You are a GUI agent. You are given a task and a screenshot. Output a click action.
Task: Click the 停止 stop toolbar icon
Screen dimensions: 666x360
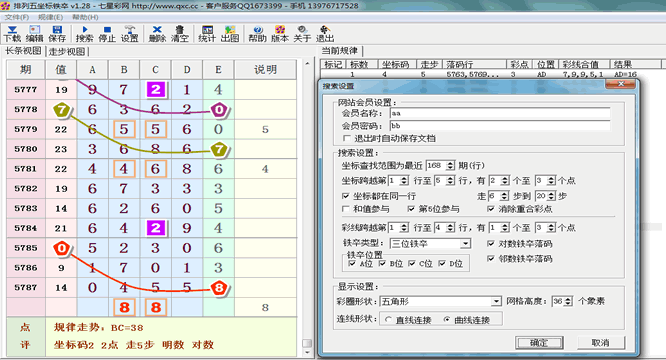coord(107,34)
